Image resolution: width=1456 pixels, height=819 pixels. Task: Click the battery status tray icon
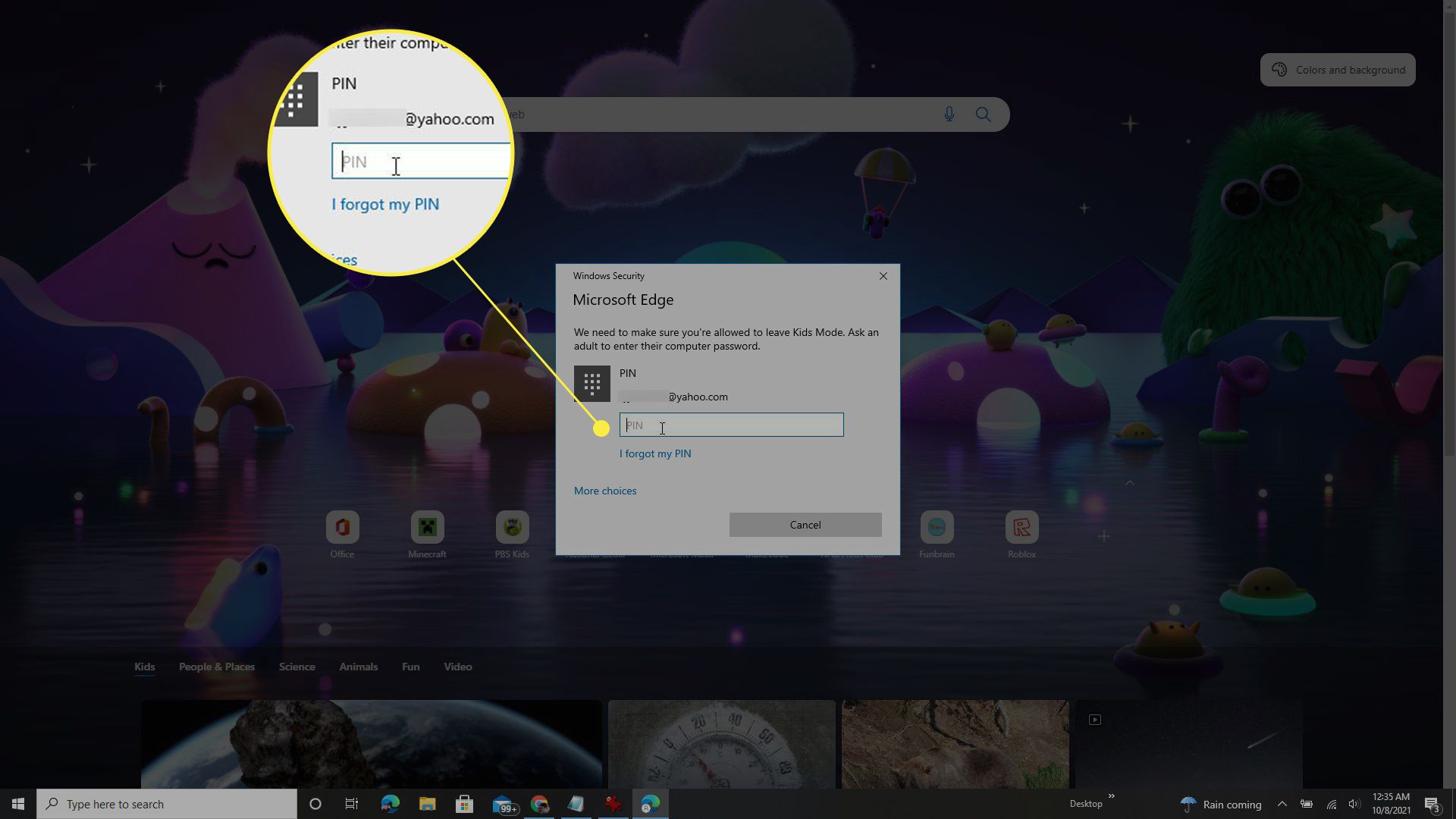tap(1307, 804)
